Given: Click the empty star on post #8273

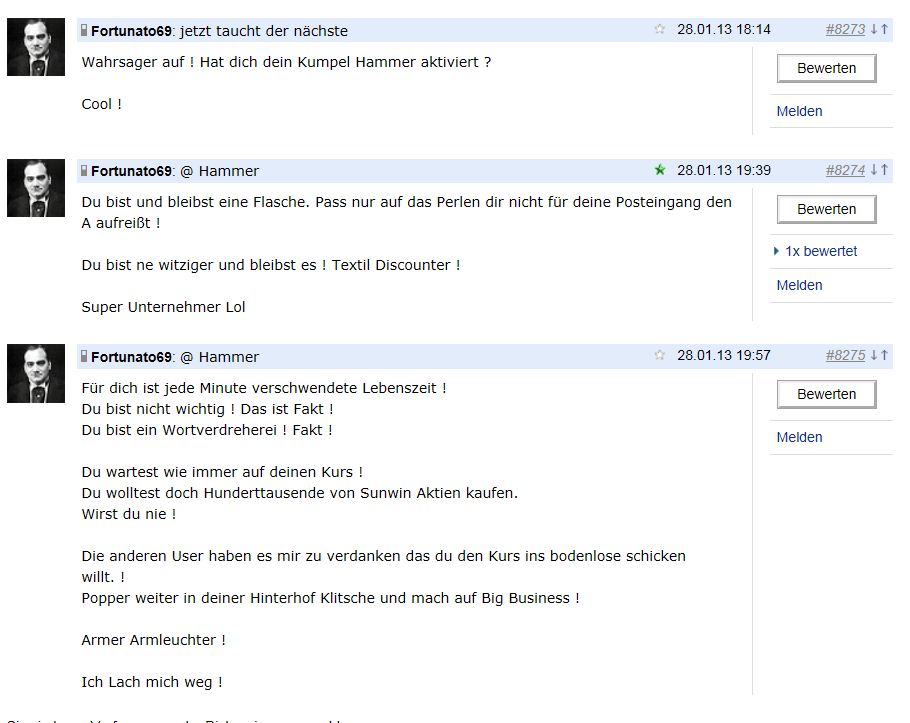Looking at the screenshot, I should (659, 29).
